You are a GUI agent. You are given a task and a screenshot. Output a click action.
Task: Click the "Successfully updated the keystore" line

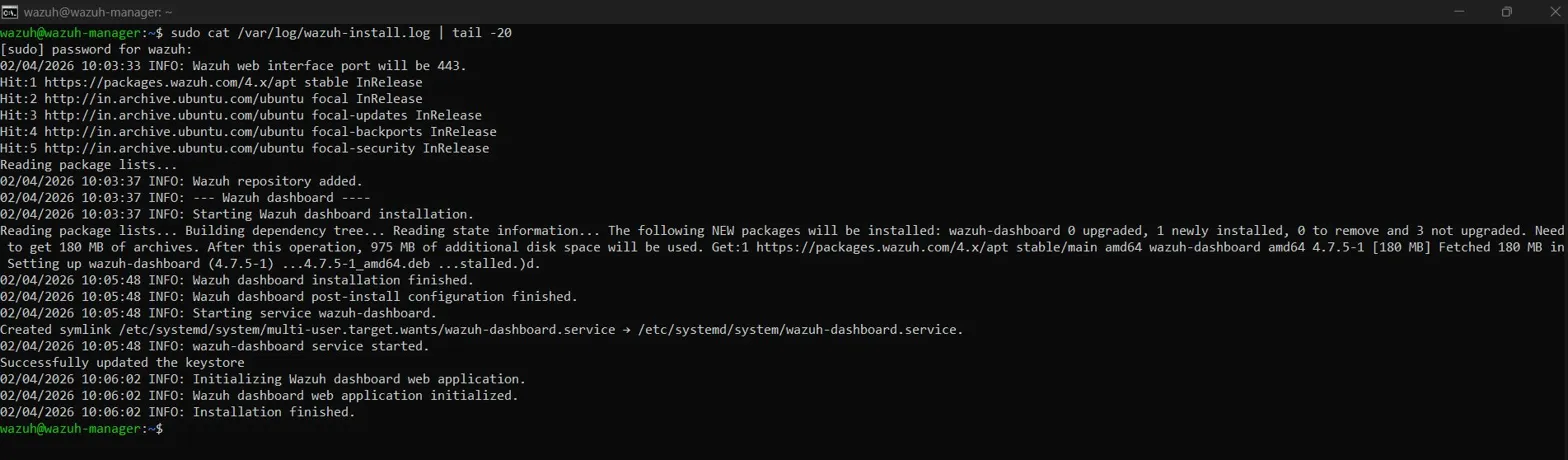122,362
